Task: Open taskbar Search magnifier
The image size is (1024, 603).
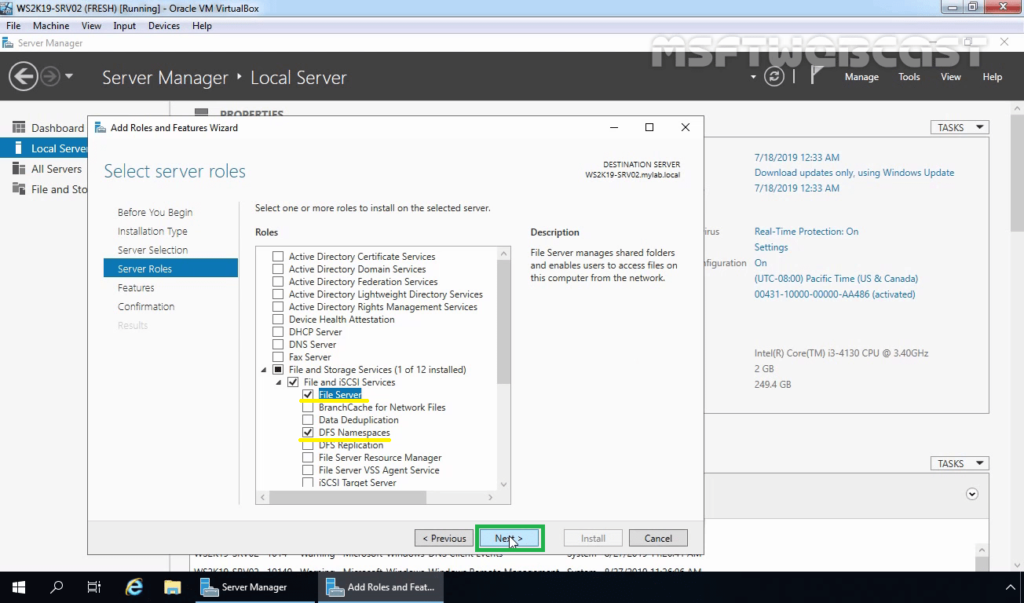Action: [56, 587]
